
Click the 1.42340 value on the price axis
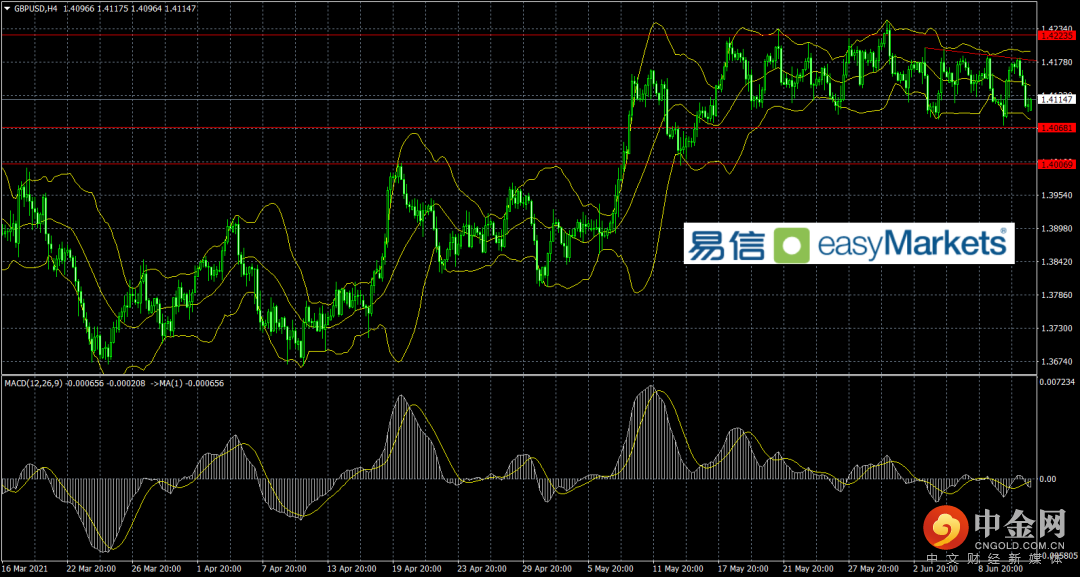coord(1057,28)
